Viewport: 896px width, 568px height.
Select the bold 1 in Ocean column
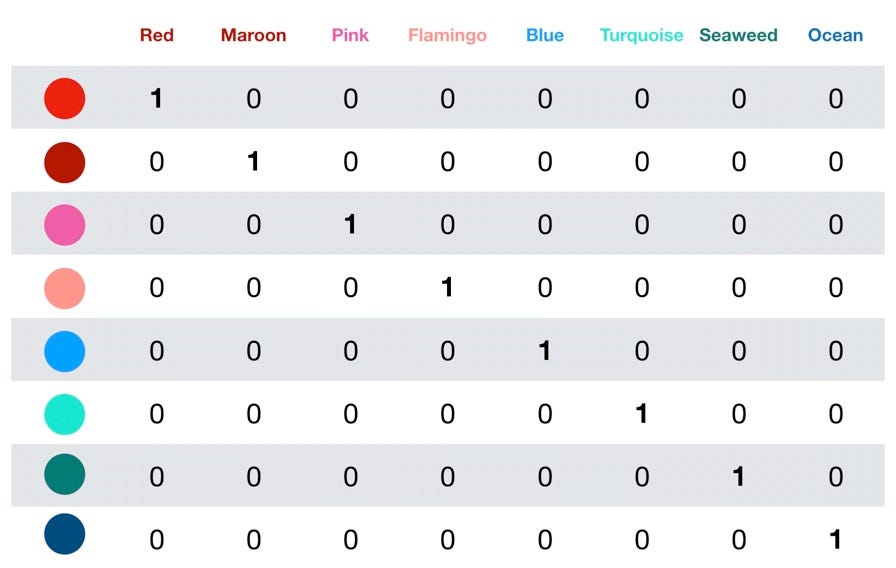click(x=835, y=540)
